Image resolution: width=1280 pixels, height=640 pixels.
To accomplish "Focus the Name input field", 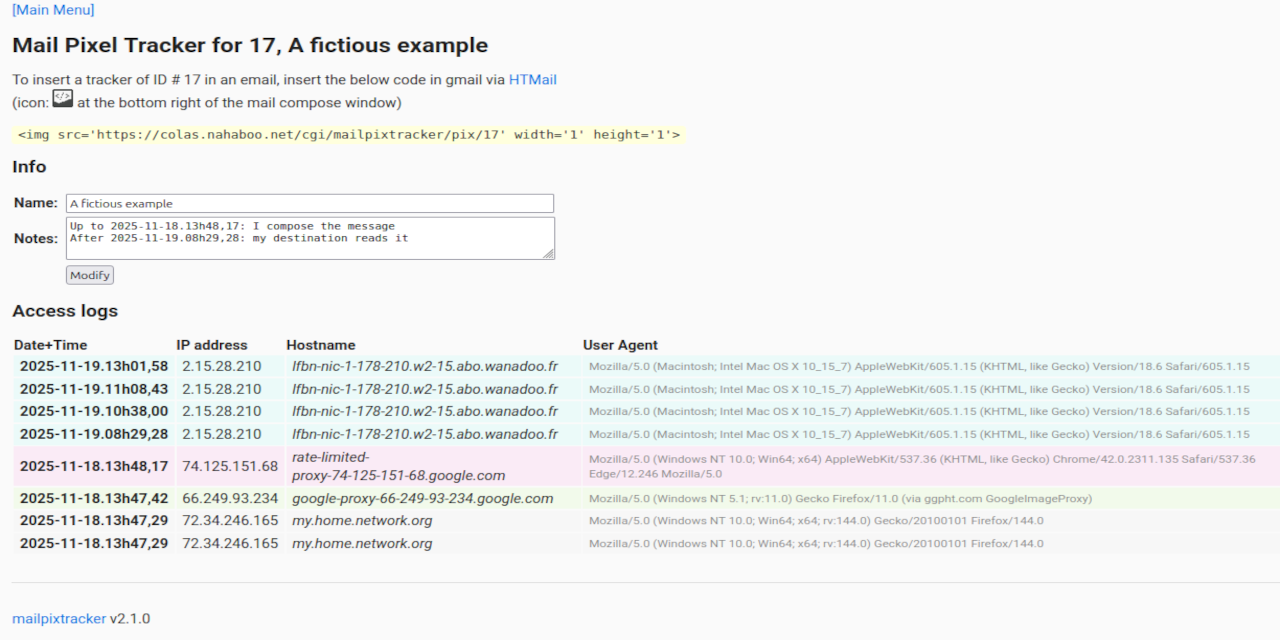I will (x=309, y=203).
